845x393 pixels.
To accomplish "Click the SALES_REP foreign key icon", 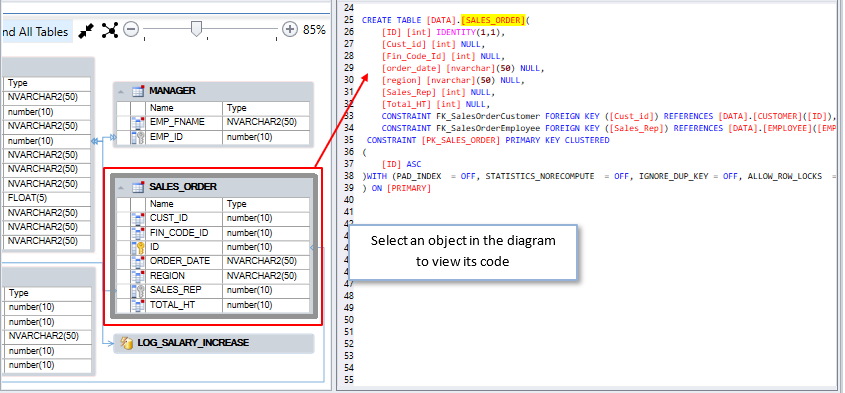I will tap(138, 291).
